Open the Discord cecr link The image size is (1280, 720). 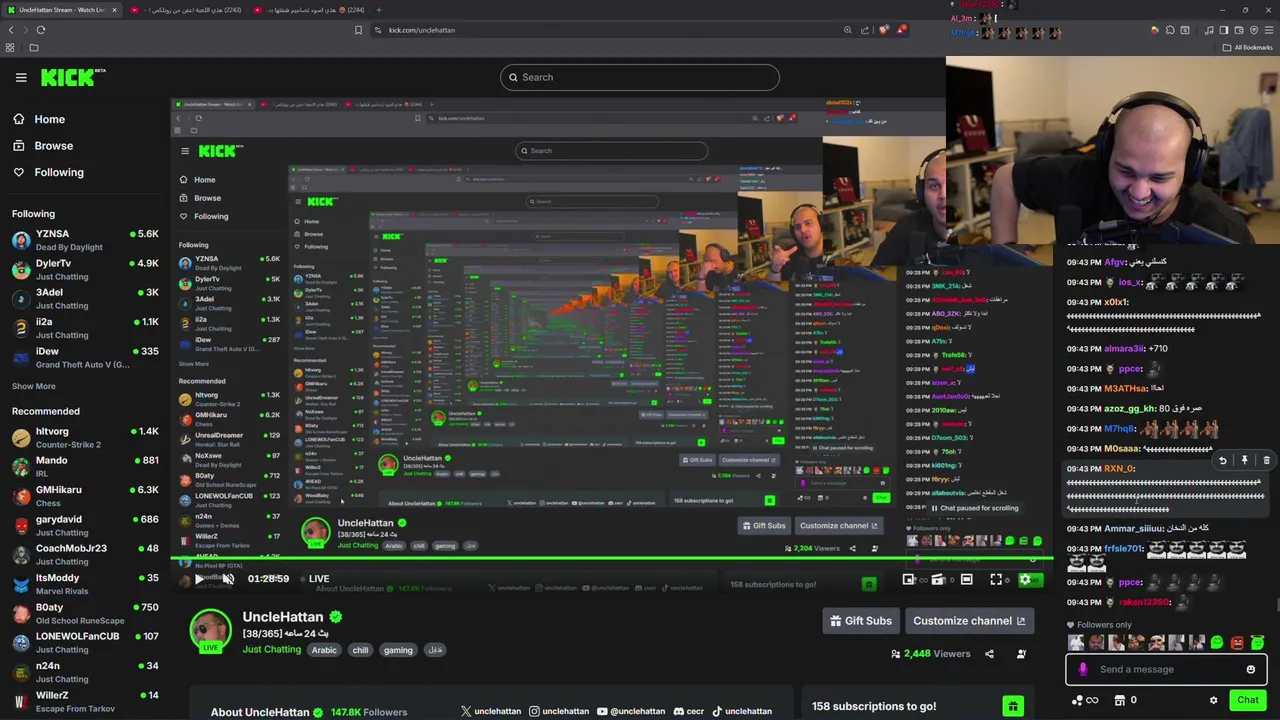coord(689,712)
